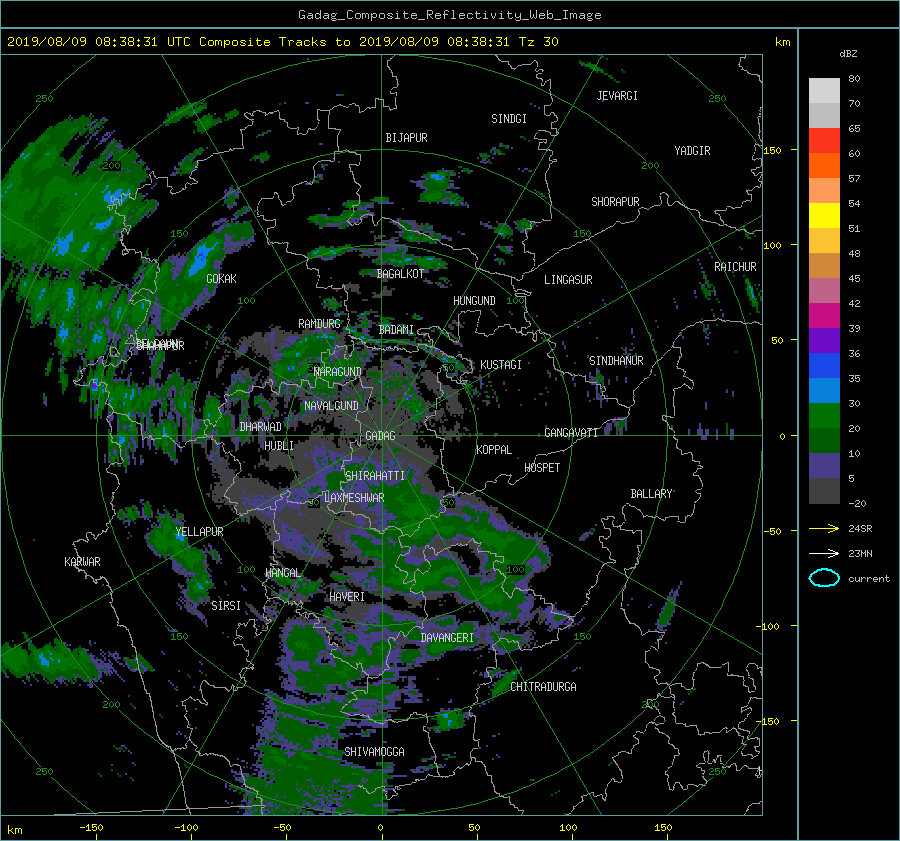Select the magenta 42 dBZ legend swatch
Screen dimensions: 900x841
coord(824,315)
